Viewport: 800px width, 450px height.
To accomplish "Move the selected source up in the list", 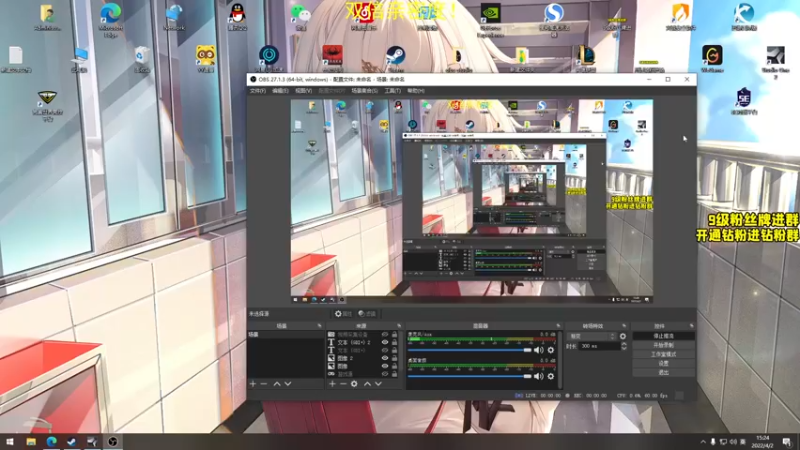I will coord(367,384).
